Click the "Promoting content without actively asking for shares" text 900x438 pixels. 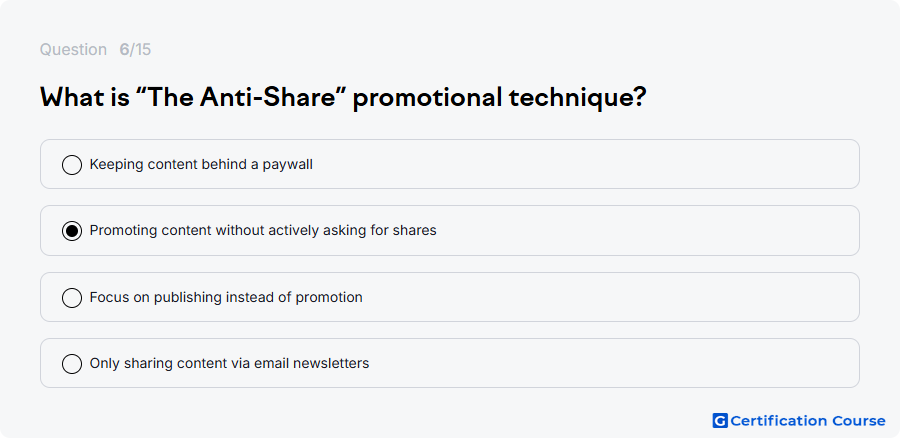[263, 230]
